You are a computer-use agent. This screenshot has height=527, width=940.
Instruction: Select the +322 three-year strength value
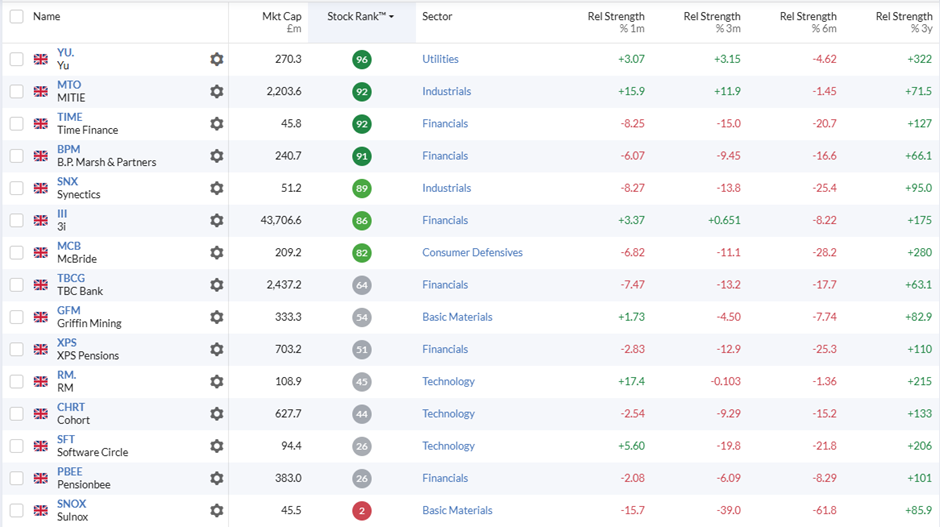pyautogui.click(x=919, y=59)
